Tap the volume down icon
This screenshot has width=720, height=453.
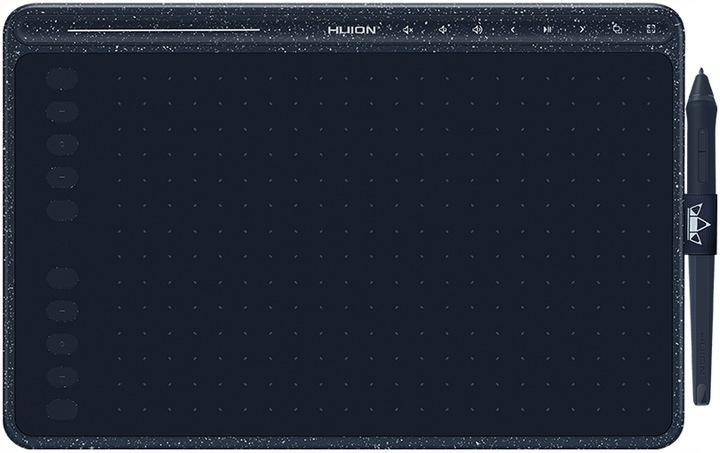click(442, 29)
